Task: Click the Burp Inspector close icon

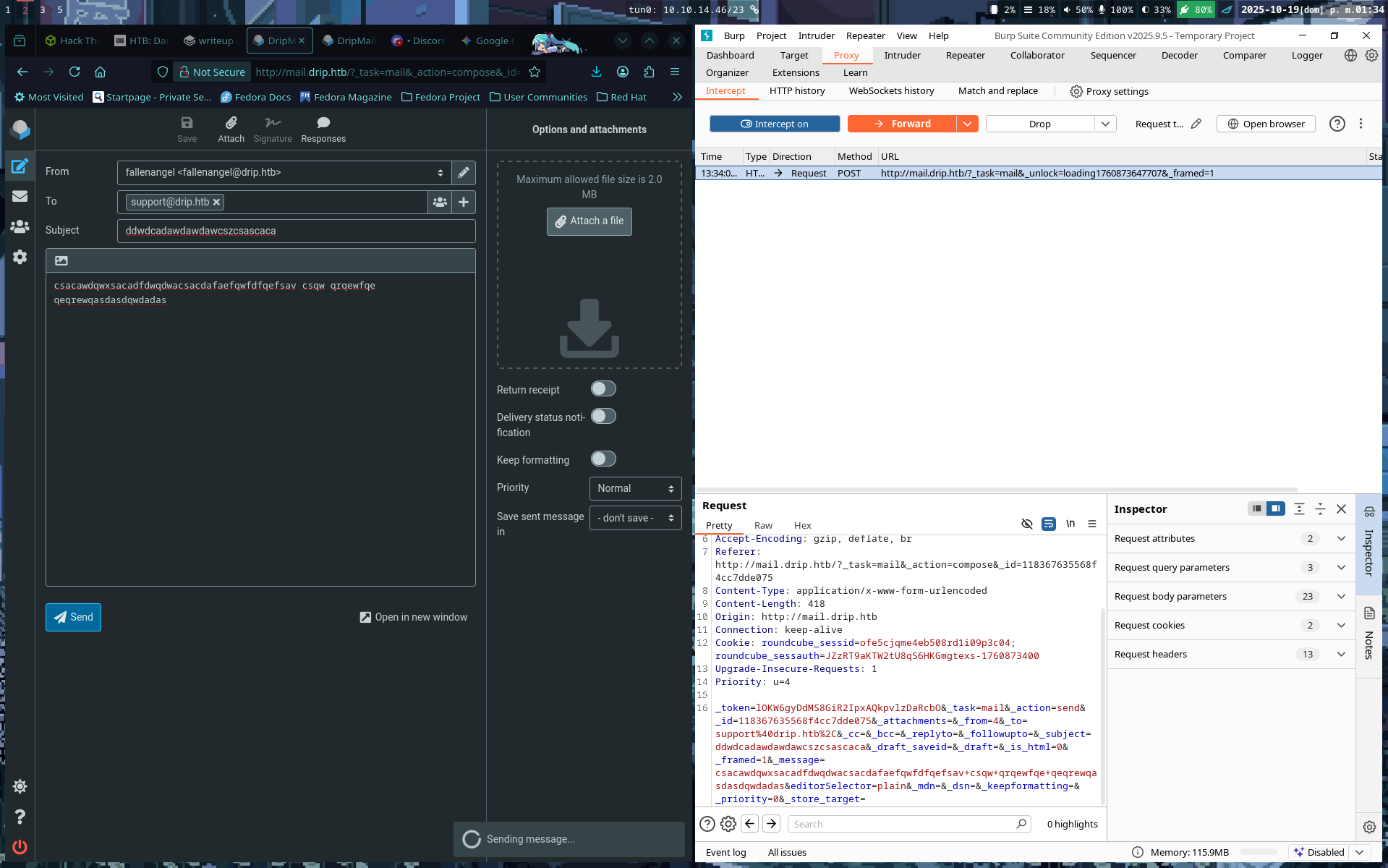Action: pos(1341,509)
